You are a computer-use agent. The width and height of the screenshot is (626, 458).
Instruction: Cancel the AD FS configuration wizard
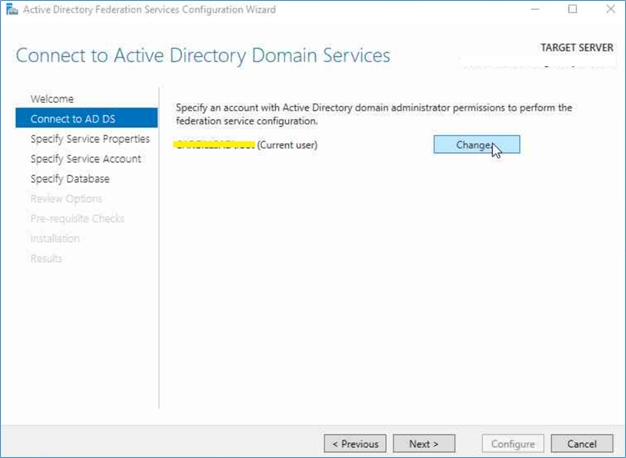pos(582,444)
